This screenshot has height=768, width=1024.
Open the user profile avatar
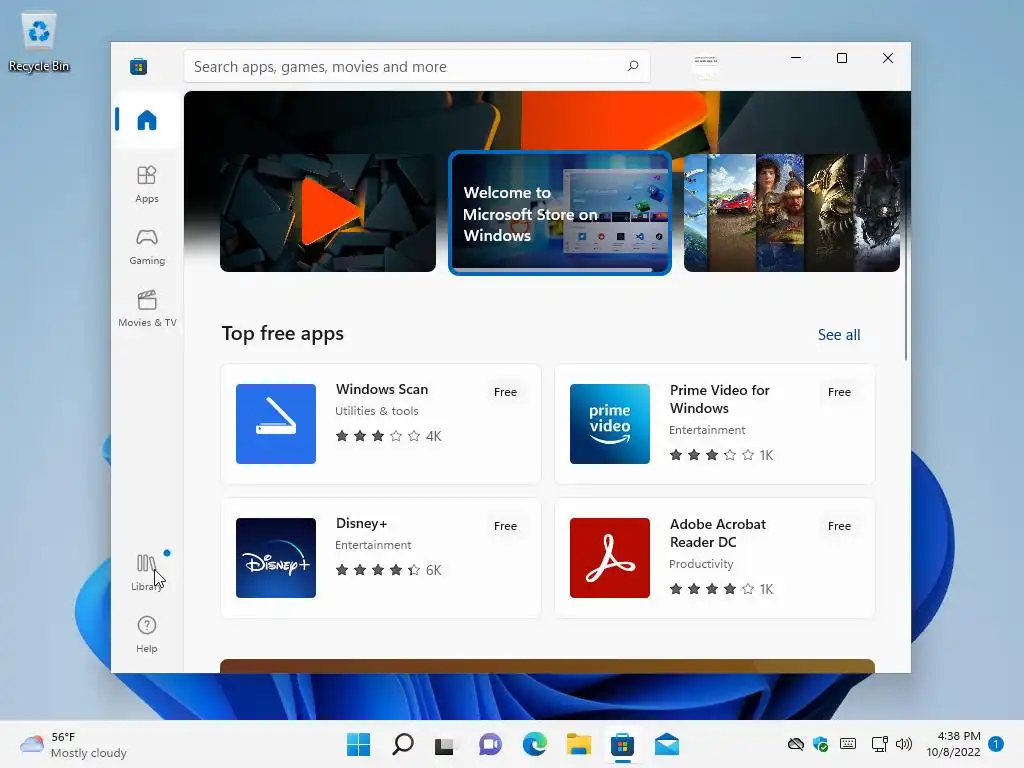[x=705, y=66]
